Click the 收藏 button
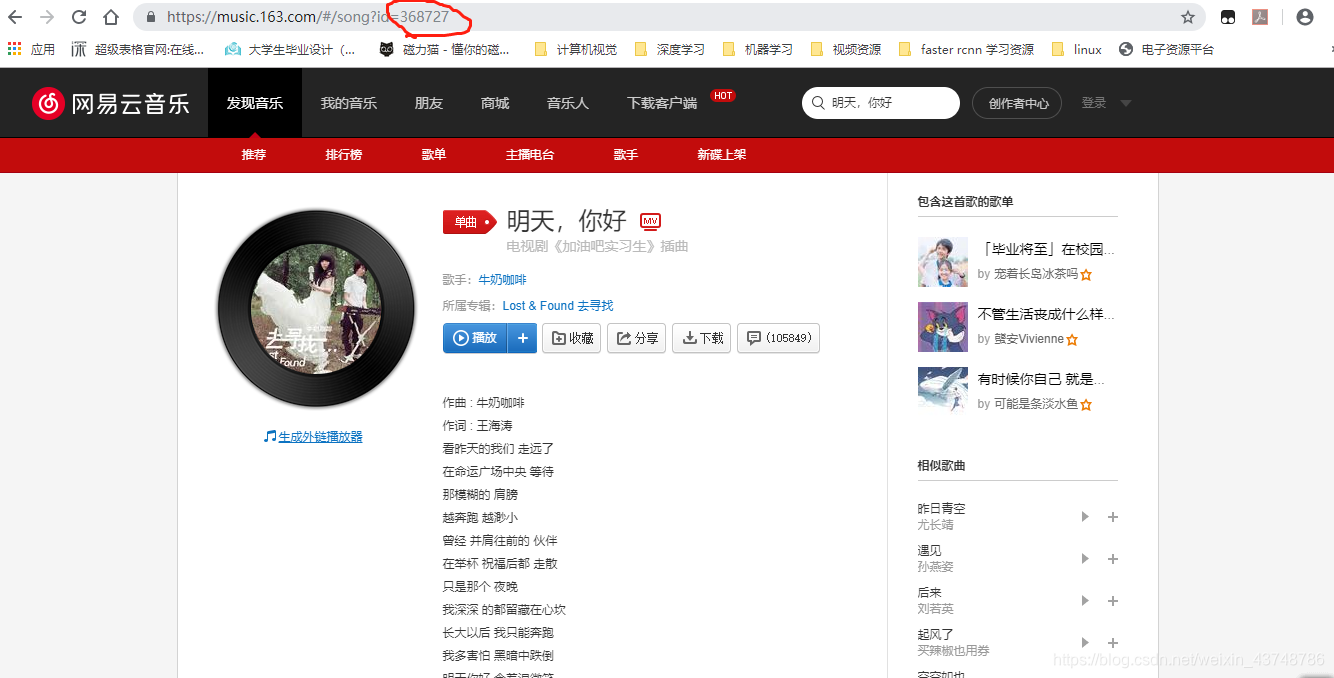The width and height of the screenshot is (1334, 678). (572, 338)
